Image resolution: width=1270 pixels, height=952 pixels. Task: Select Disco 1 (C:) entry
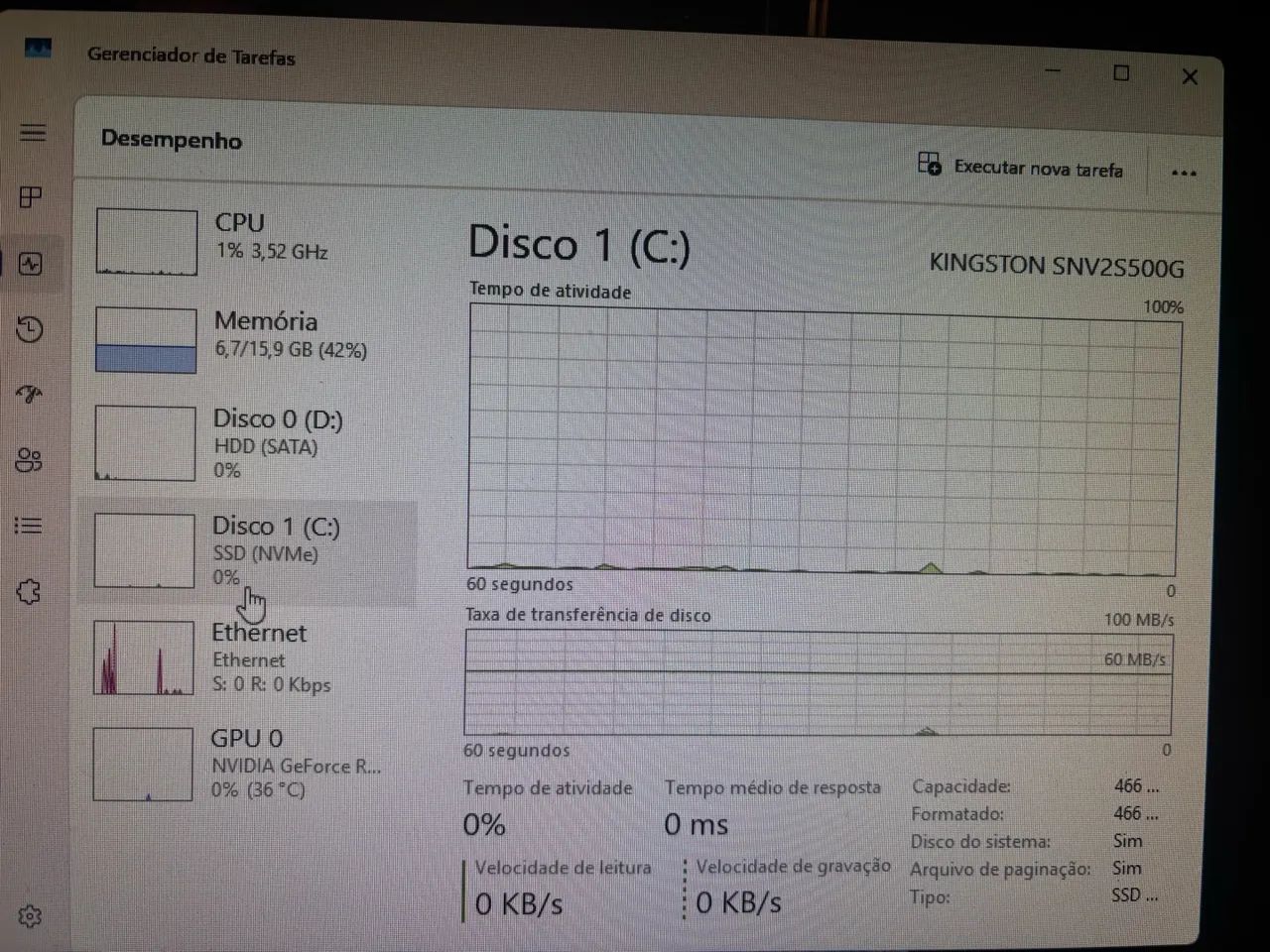tap(248, 551)
